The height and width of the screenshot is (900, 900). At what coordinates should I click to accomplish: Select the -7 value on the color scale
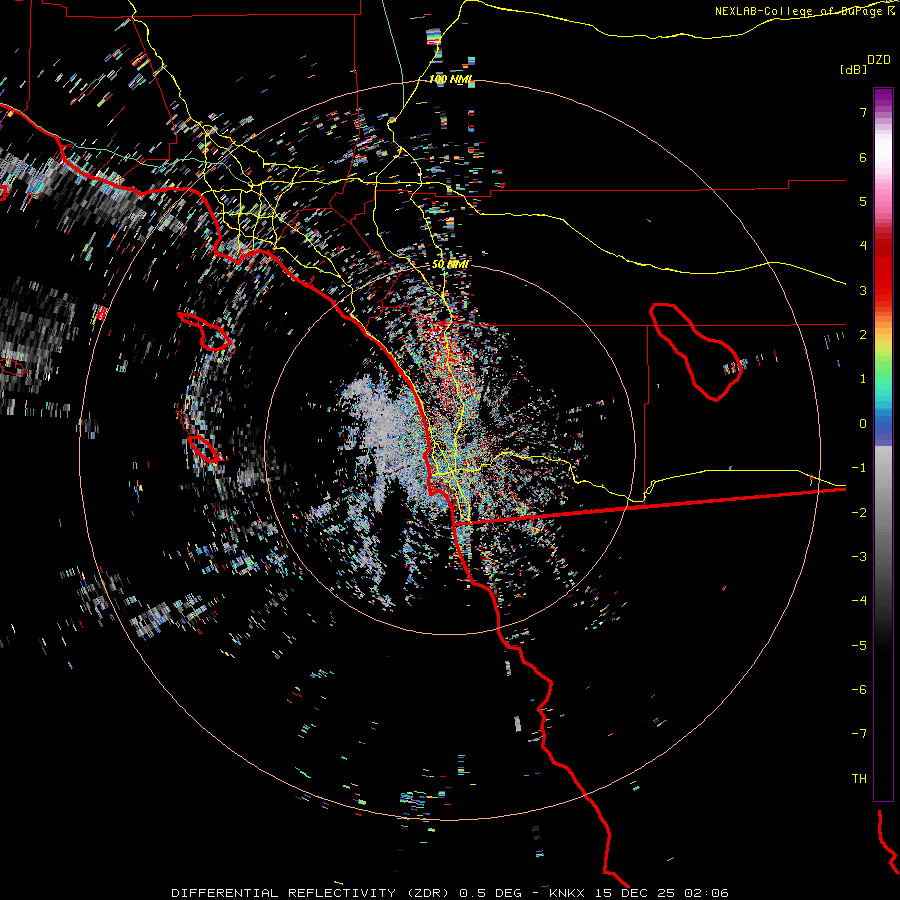tap(859, 734)
